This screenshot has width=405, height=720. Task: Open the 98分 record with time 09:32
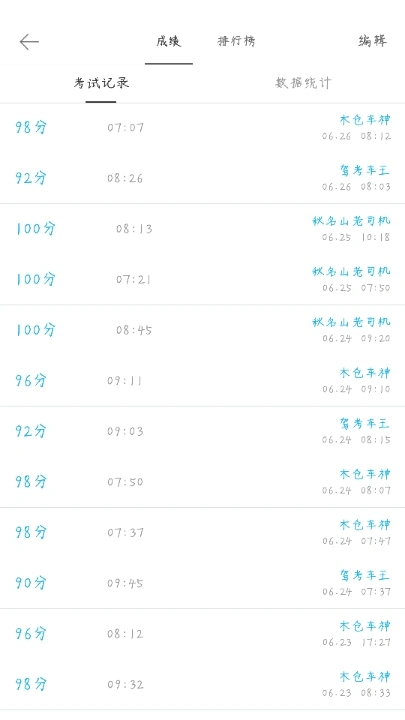click(202, 685)
